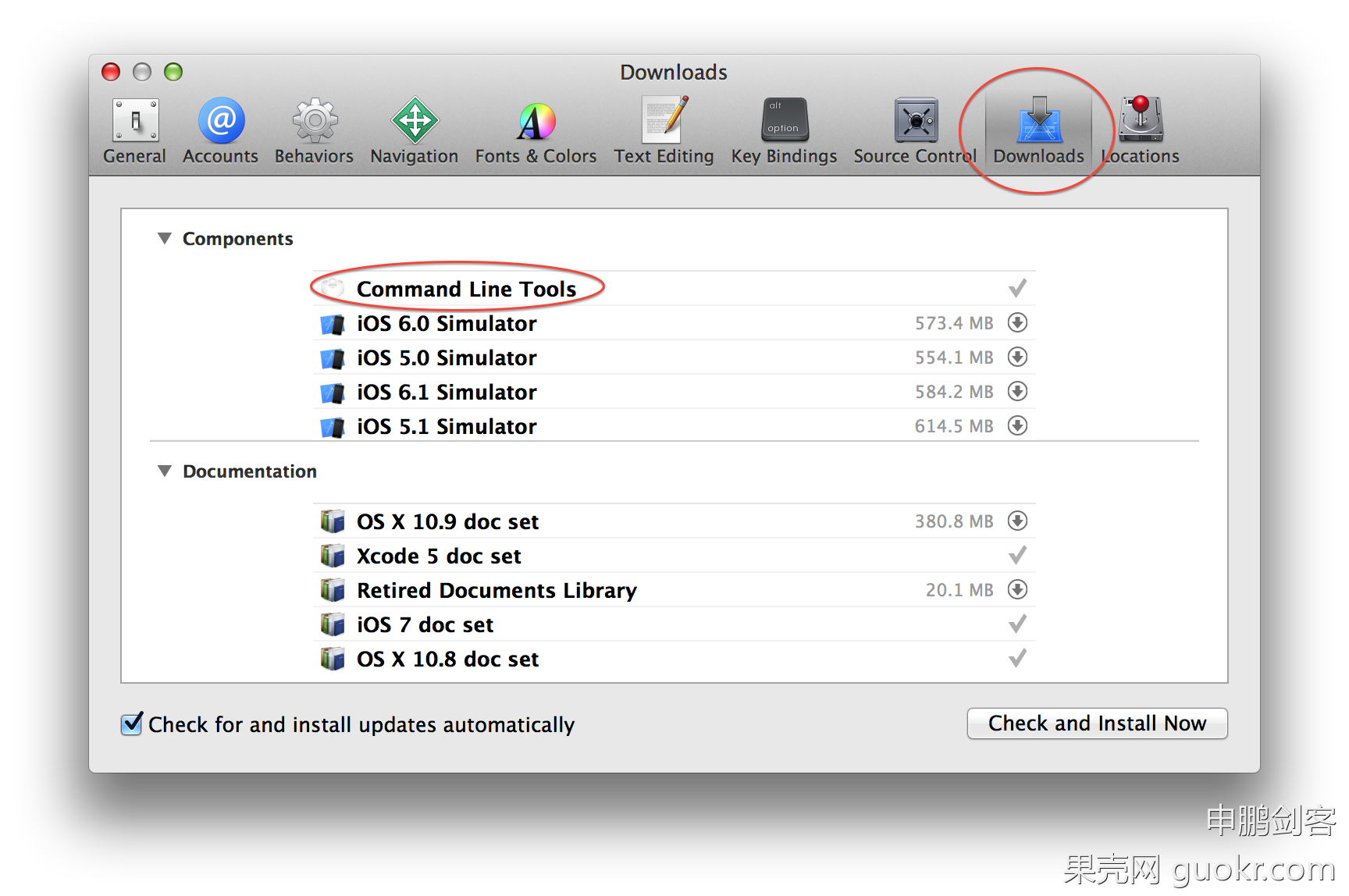Toggle Check for and install updates automatically
Screen dimensions: 1349x896
(x=132, y=724)
